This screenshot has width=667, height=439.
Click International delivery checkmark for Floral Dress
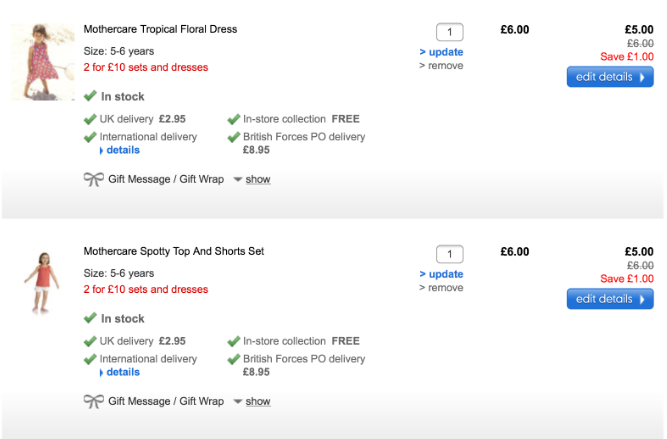pyautogui.click(x=90, y=137)
